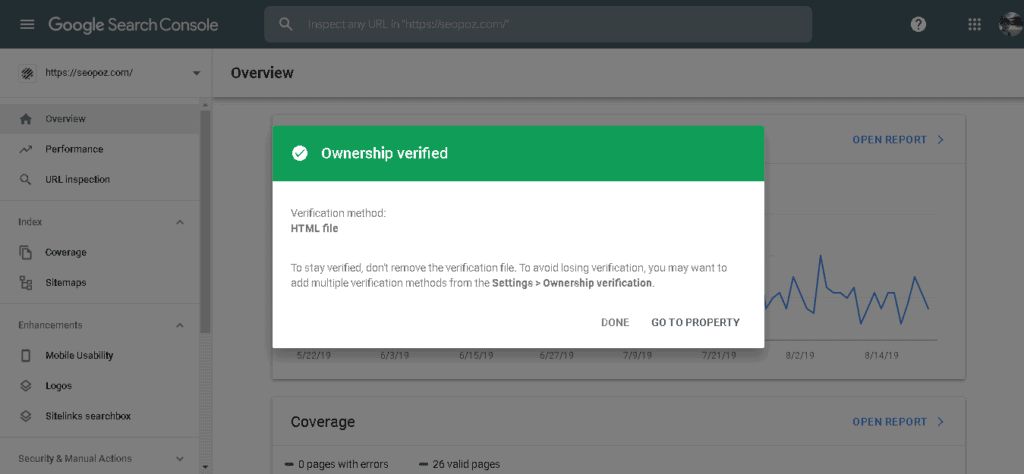Click '0 pages with errors' legend

337,465
